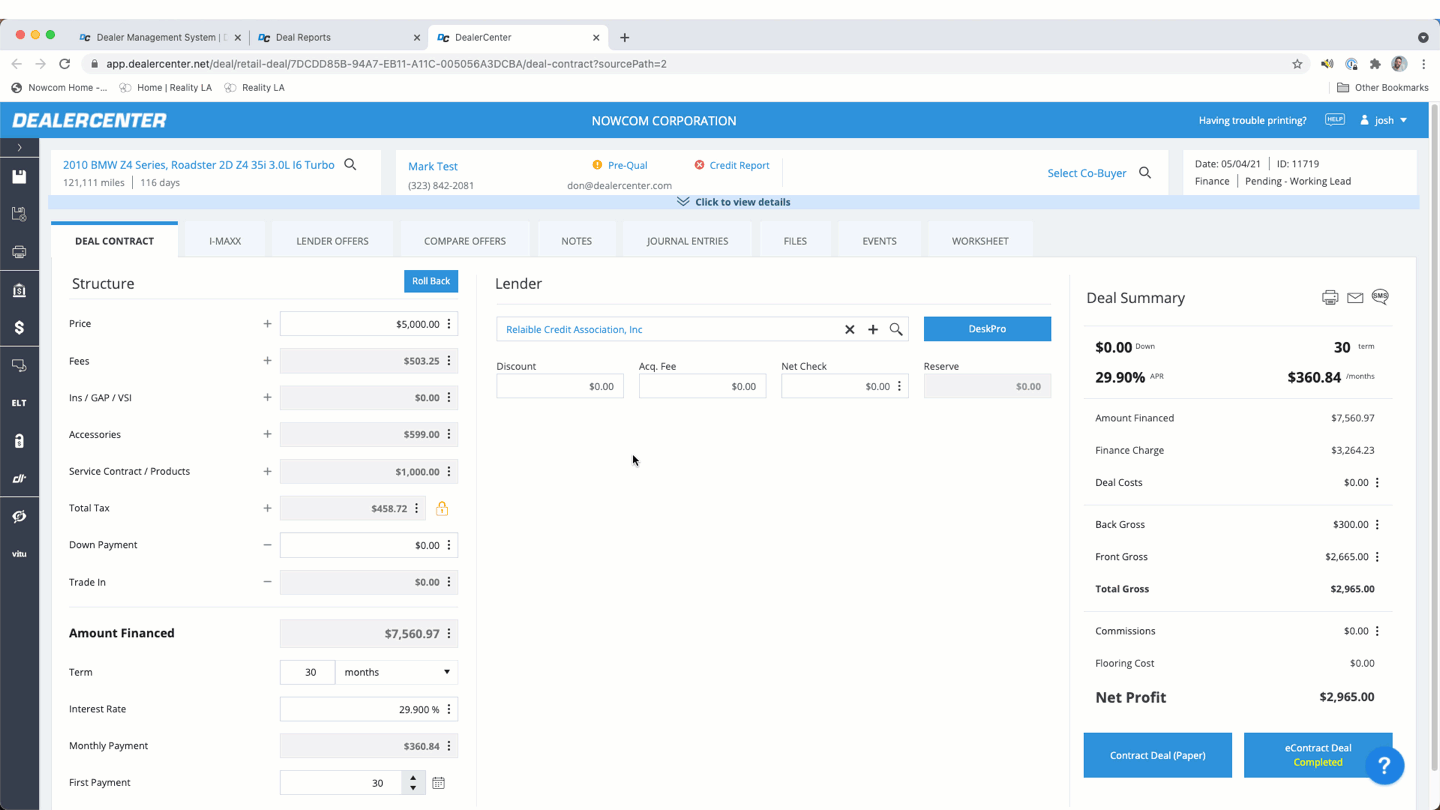Expand Price with the plus sign
The height and width of the screenshot is (810, 1440).
point(267,324)
